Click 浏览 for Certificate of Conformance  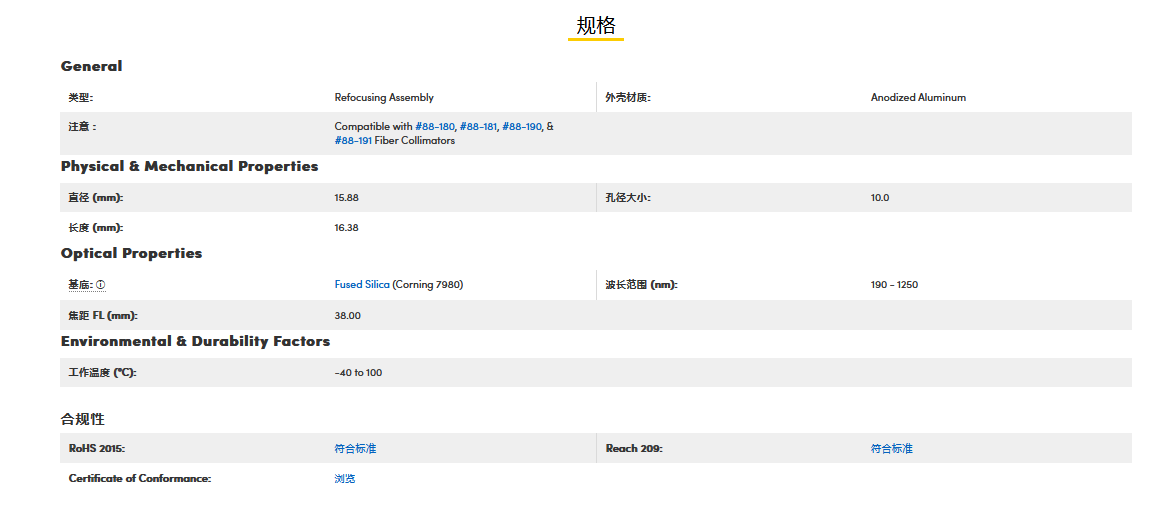pyautogui.click(x=345, y=479)
